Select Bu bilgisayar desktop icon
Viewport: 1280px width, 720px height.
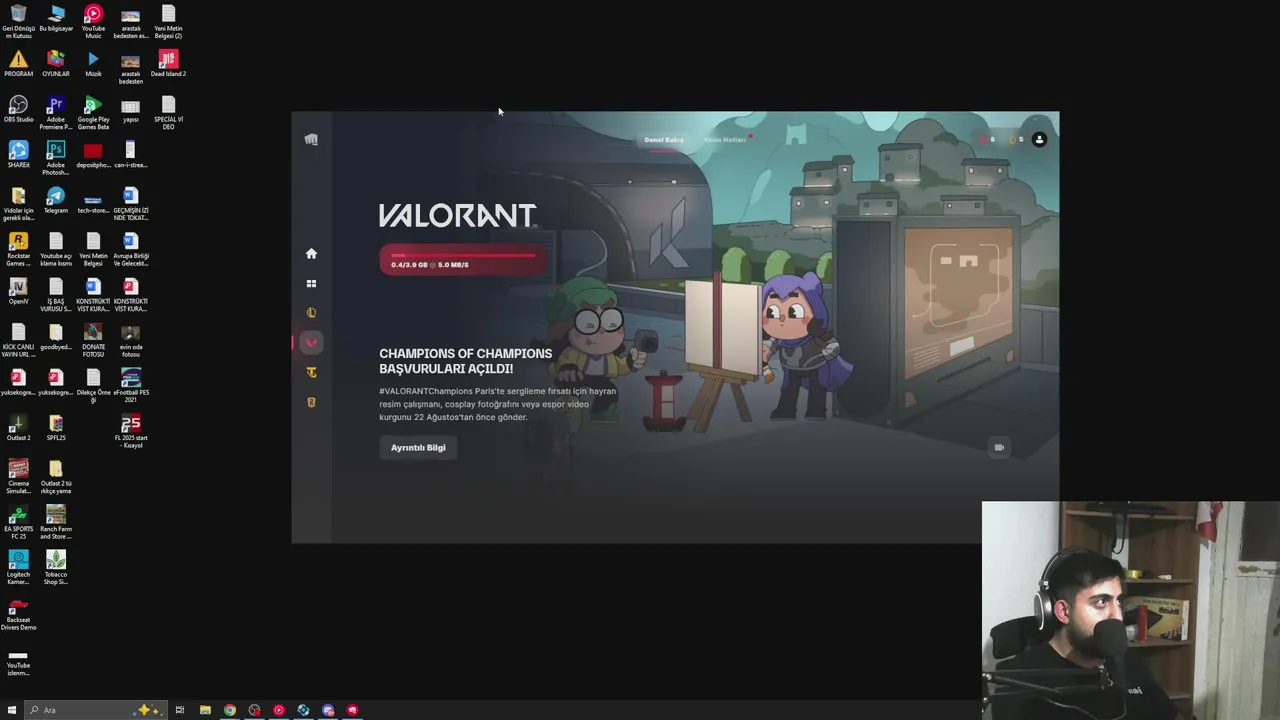56,18
